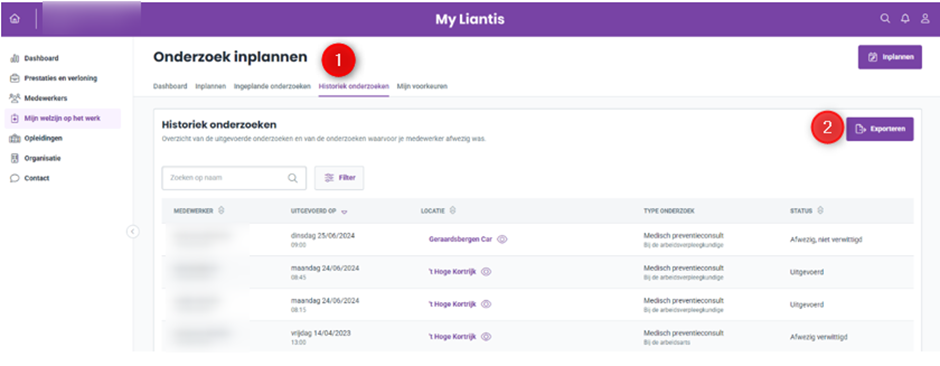Open search with top-right magnifier icon
This screenshot has width=940, height=366.
coord(885,19)
